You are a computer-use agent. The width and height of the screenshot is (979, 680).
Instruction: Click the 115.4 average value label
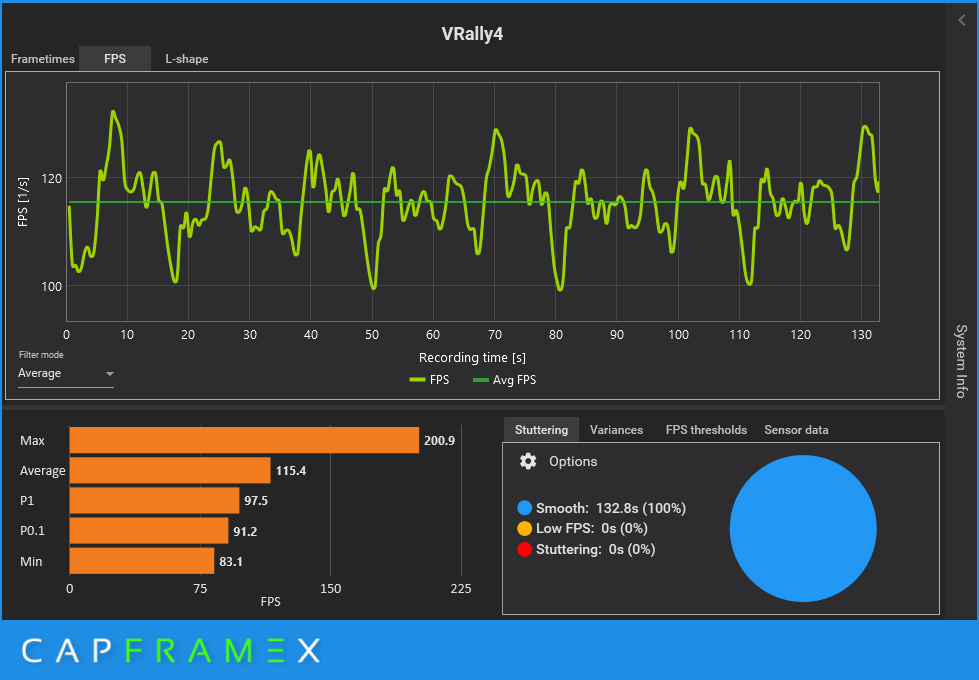coord(291,471)
